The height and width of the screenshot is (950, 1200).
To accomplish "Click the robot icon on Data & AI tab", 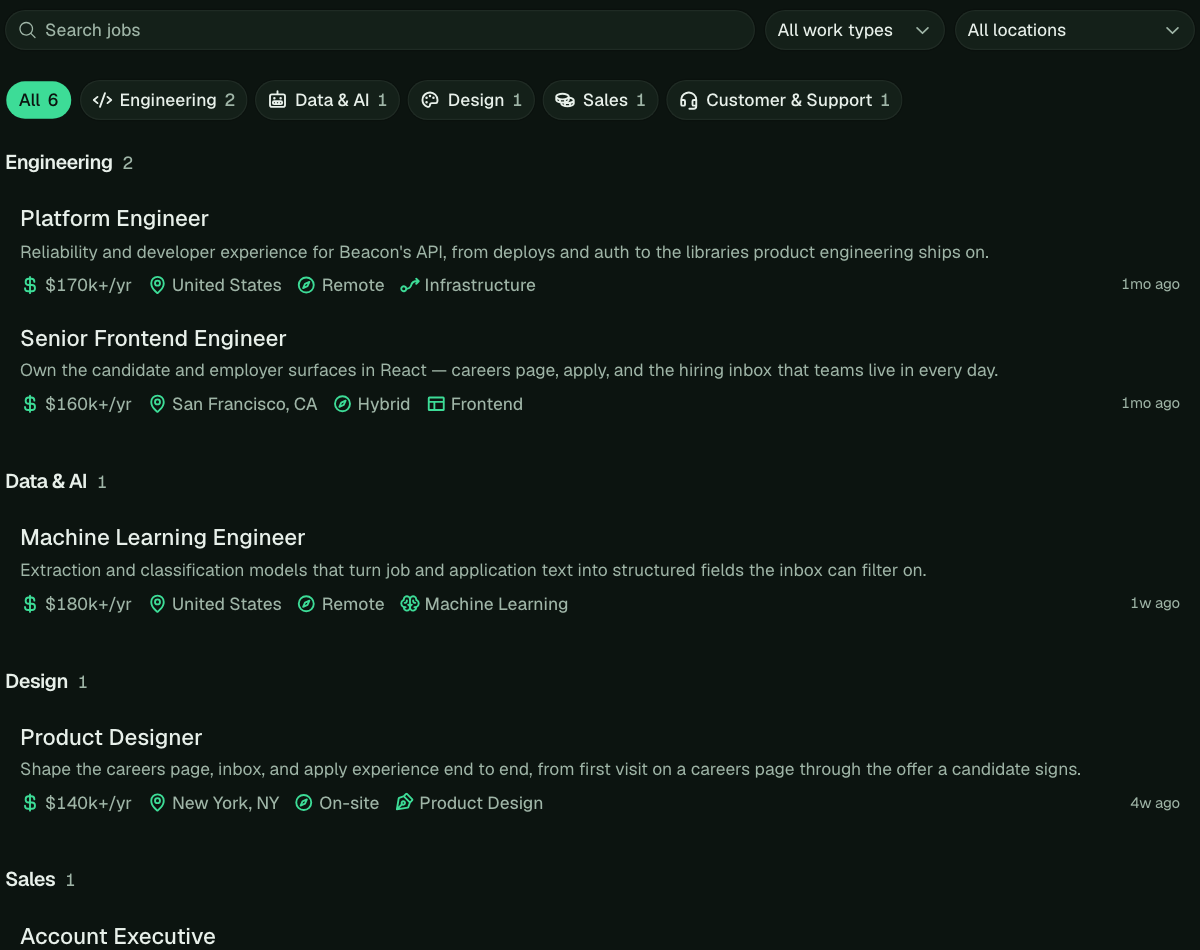I will [x=277, y=100].
